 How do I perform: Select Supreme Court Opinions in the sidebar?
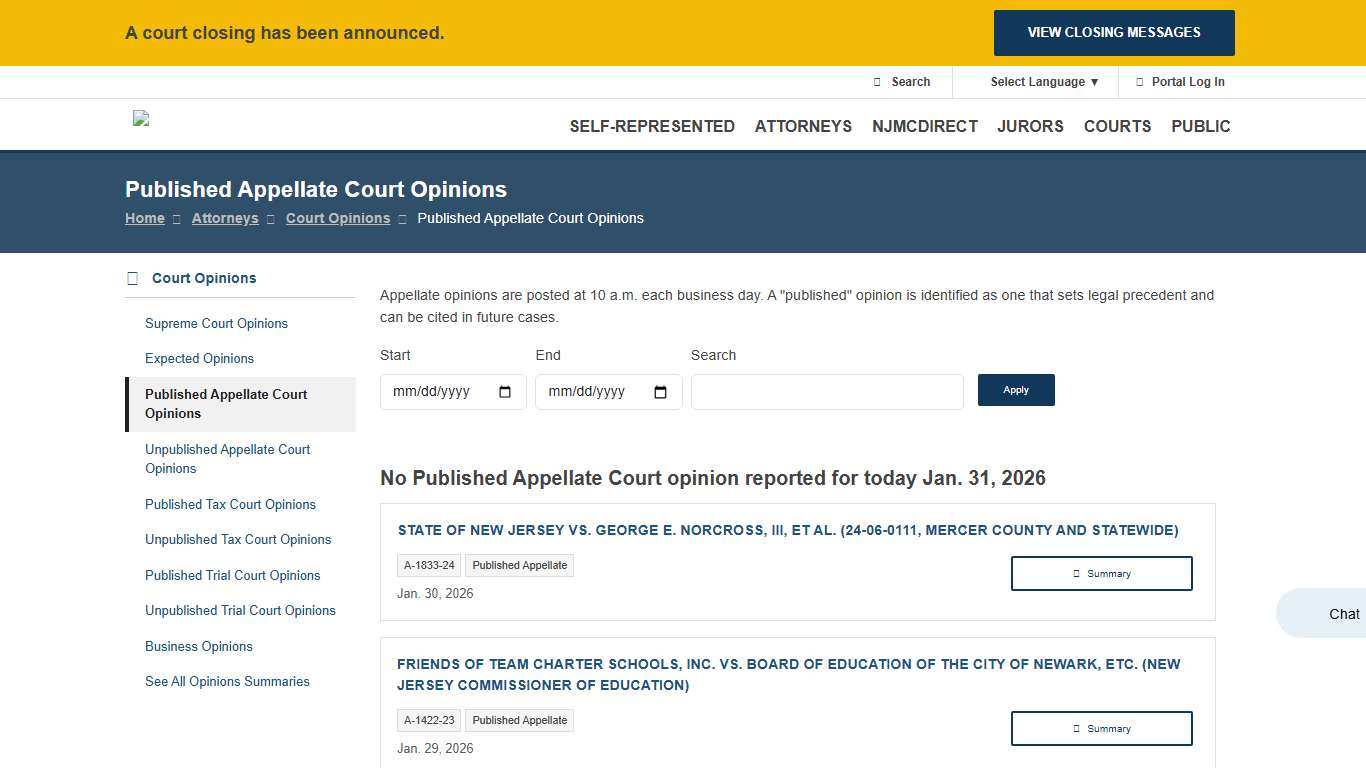pyautogui.click(x=216, y=323)
